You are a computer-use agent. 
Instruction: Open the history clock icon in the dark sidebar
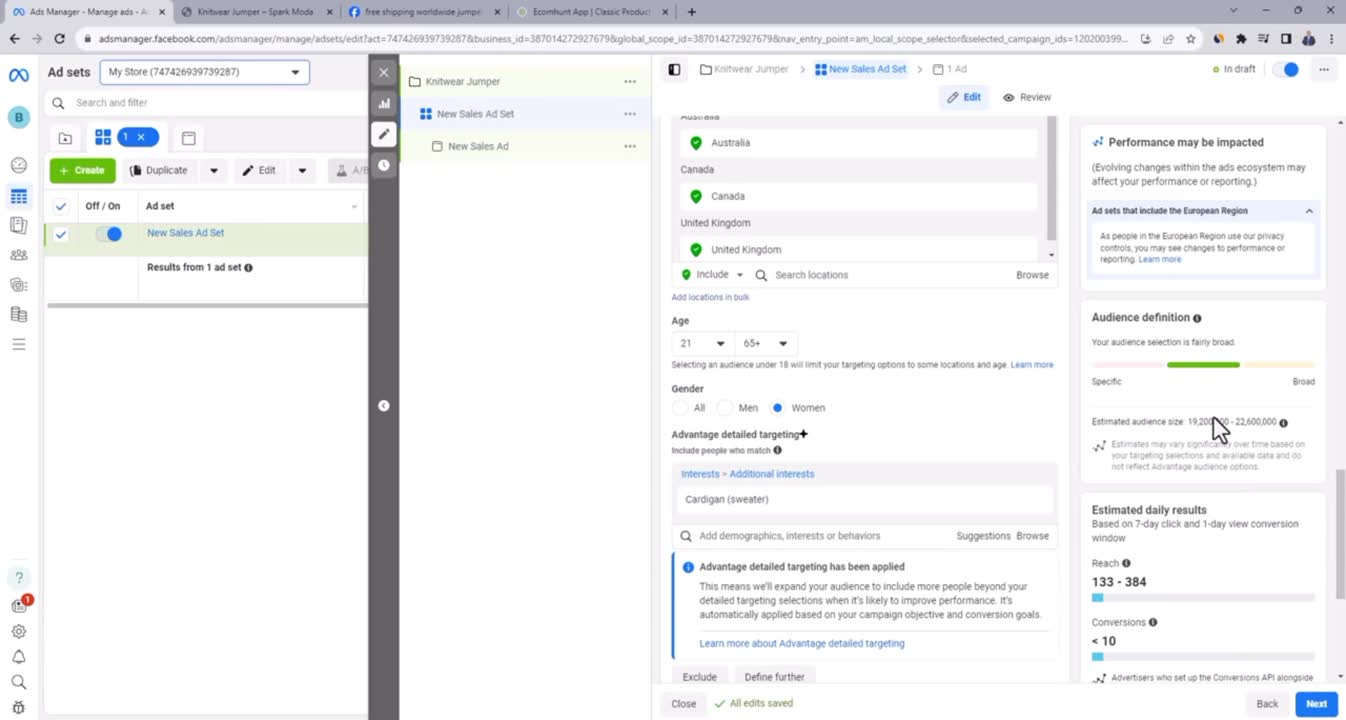tap(384, 165)
